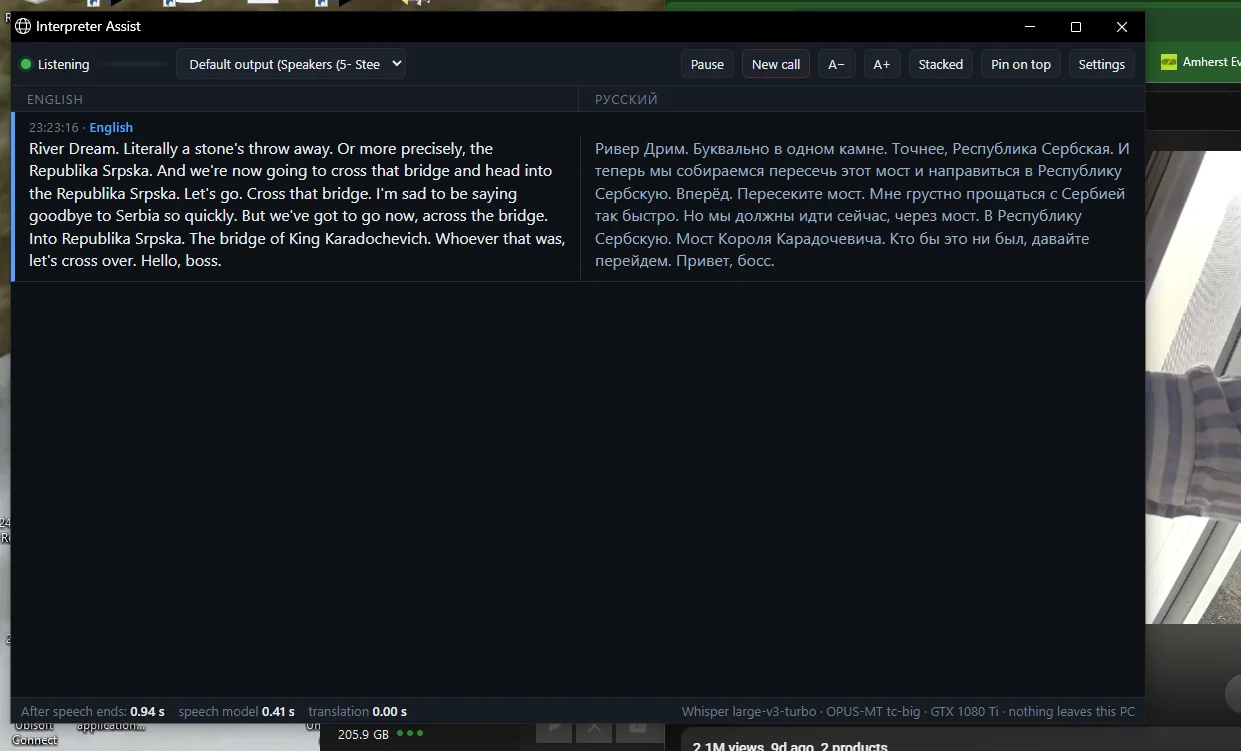This screenshot has height=751, width=1241.
Task: Decrease font size with A− button
Action: point(836,64)
